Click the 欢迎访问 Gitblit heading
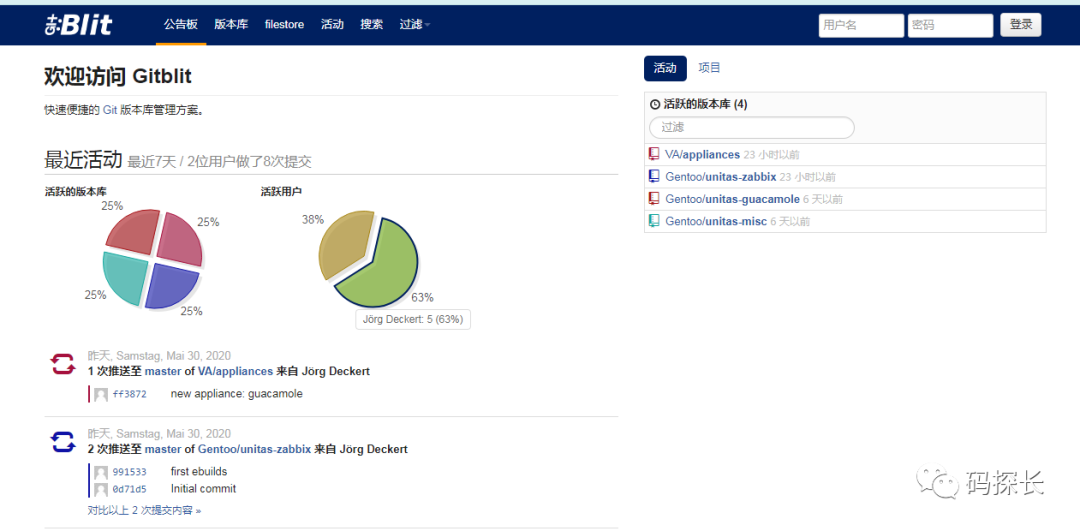Image resolution: width=1080 pixels, height=531 pixels. coord(118,76)
